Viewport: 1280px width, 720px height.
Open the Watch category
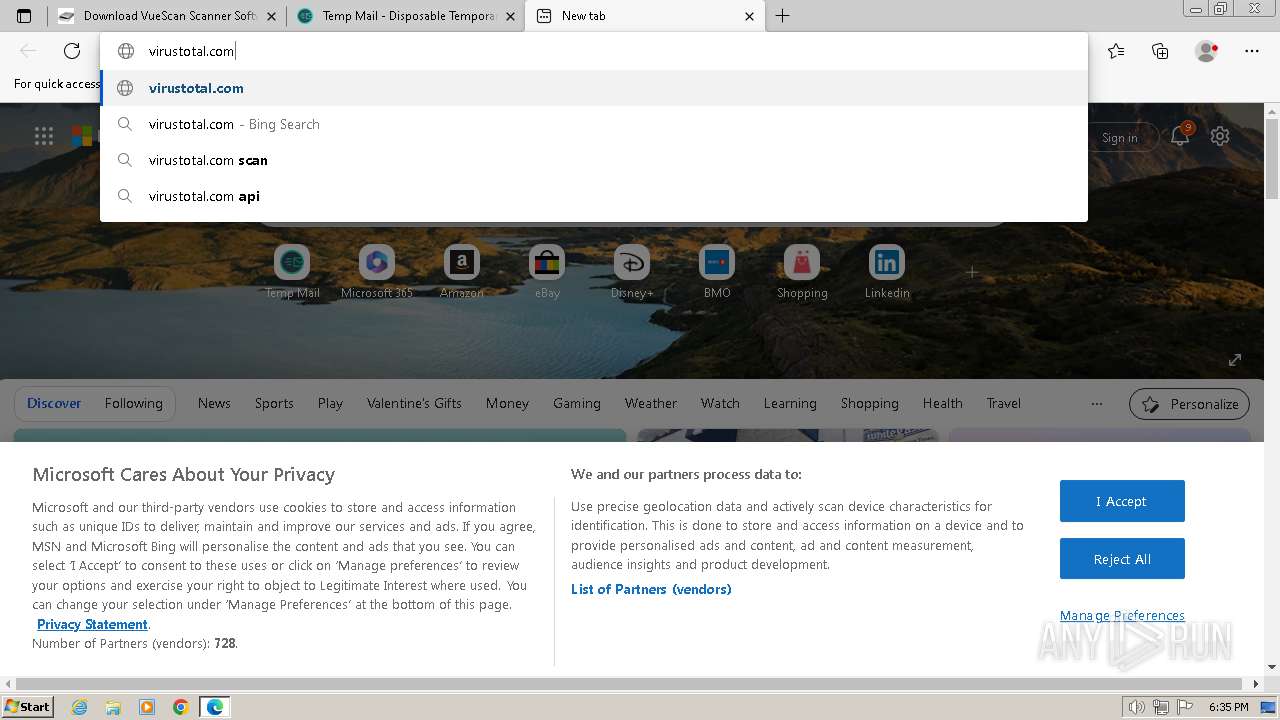720,403
